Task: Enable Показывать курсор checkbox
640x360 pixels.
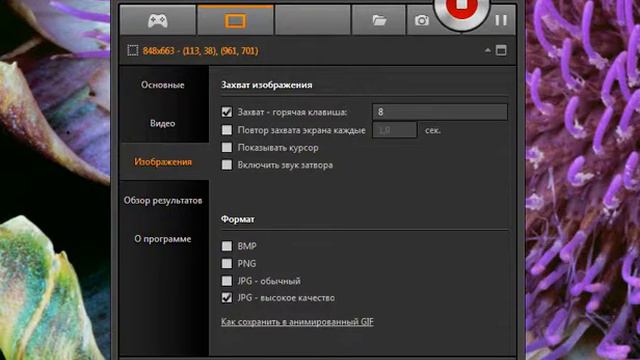Action: [227, 147]
